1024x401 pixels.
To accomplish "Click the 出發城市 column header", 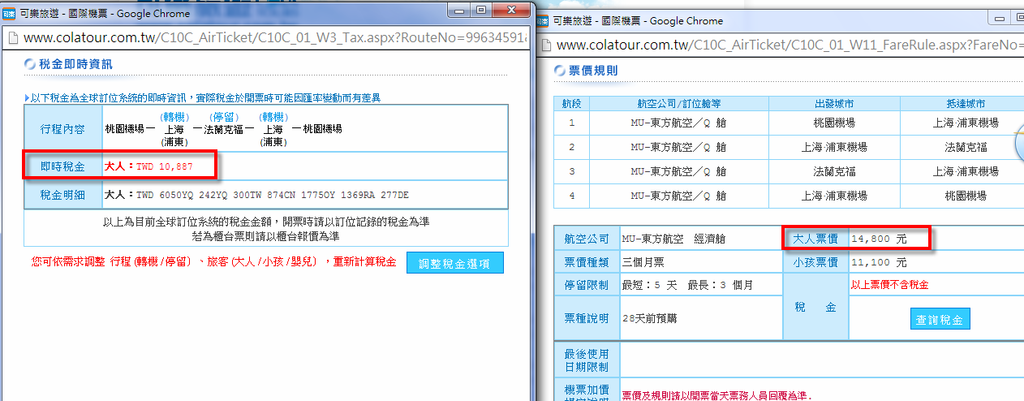I will click(x=834, y=104).
